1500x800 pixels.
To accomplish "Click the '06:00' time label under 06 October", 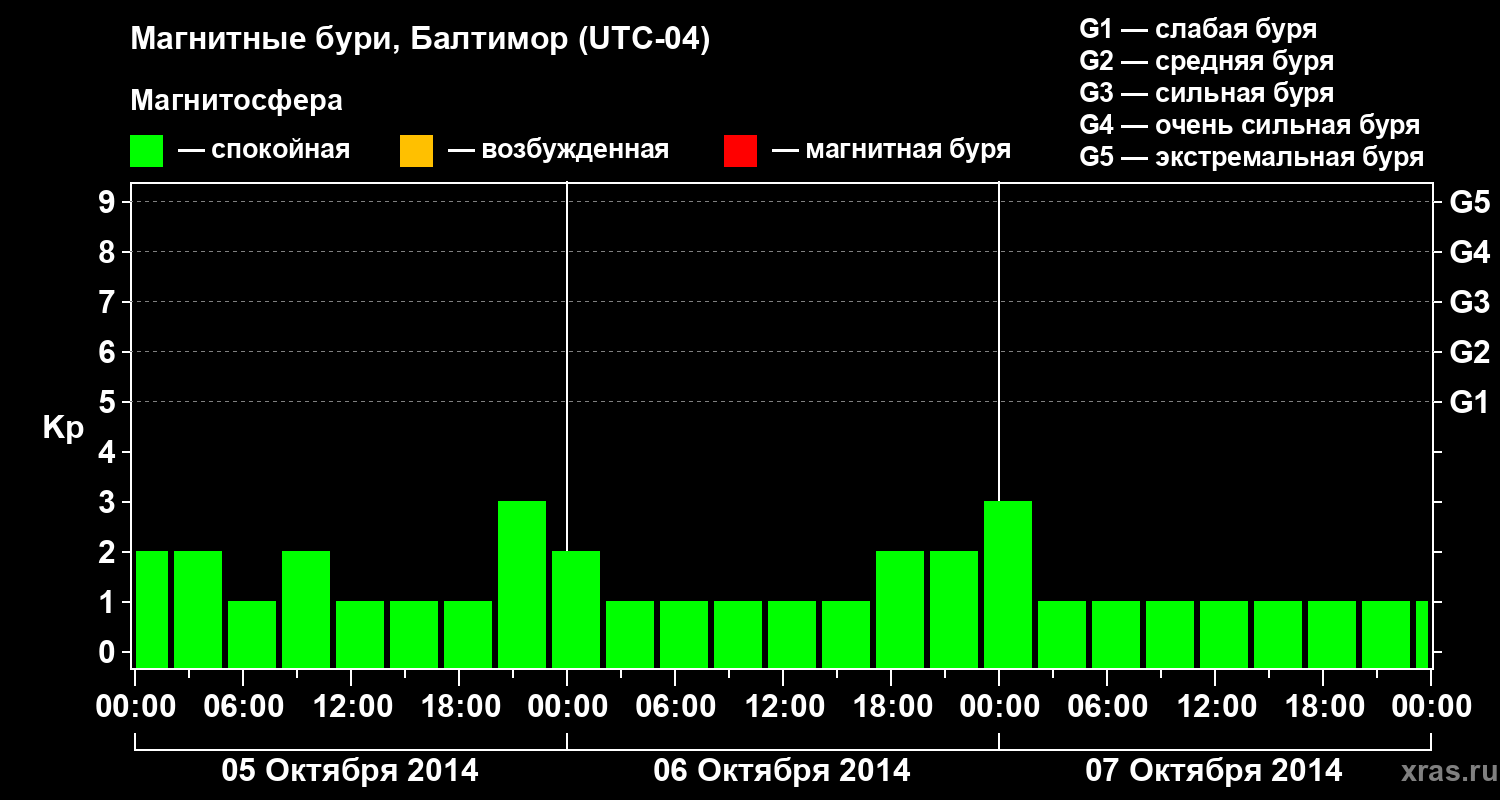I will [675, 706].
